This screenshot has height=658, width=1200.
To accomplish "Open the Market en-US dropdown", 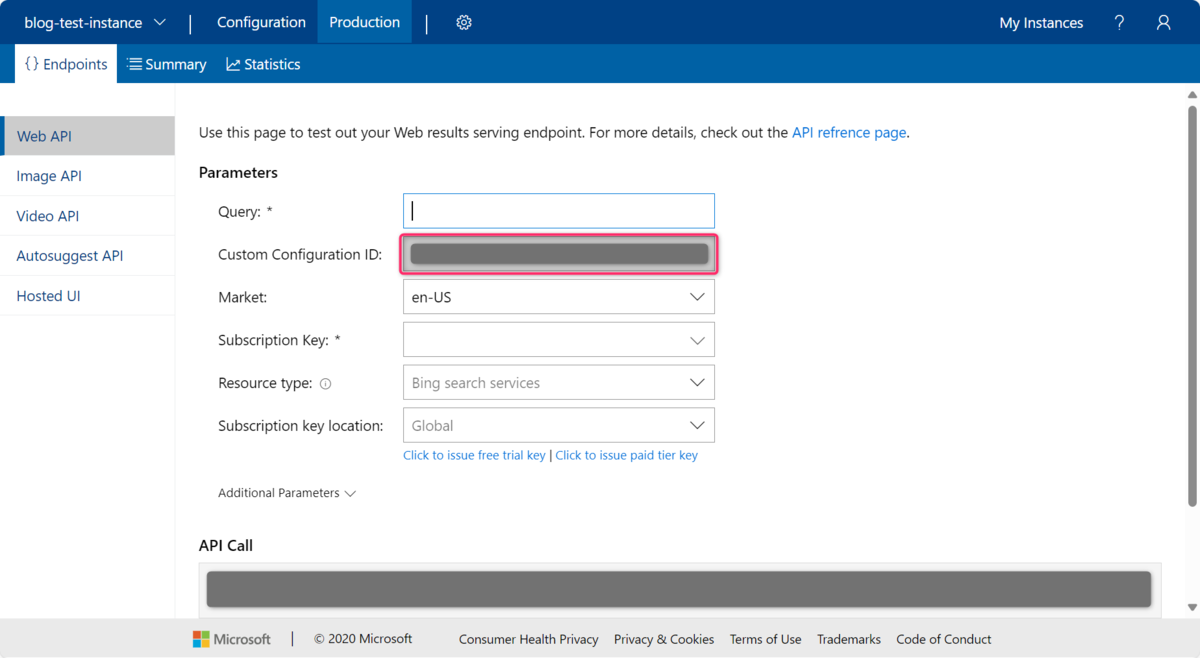I will [559, 297].
